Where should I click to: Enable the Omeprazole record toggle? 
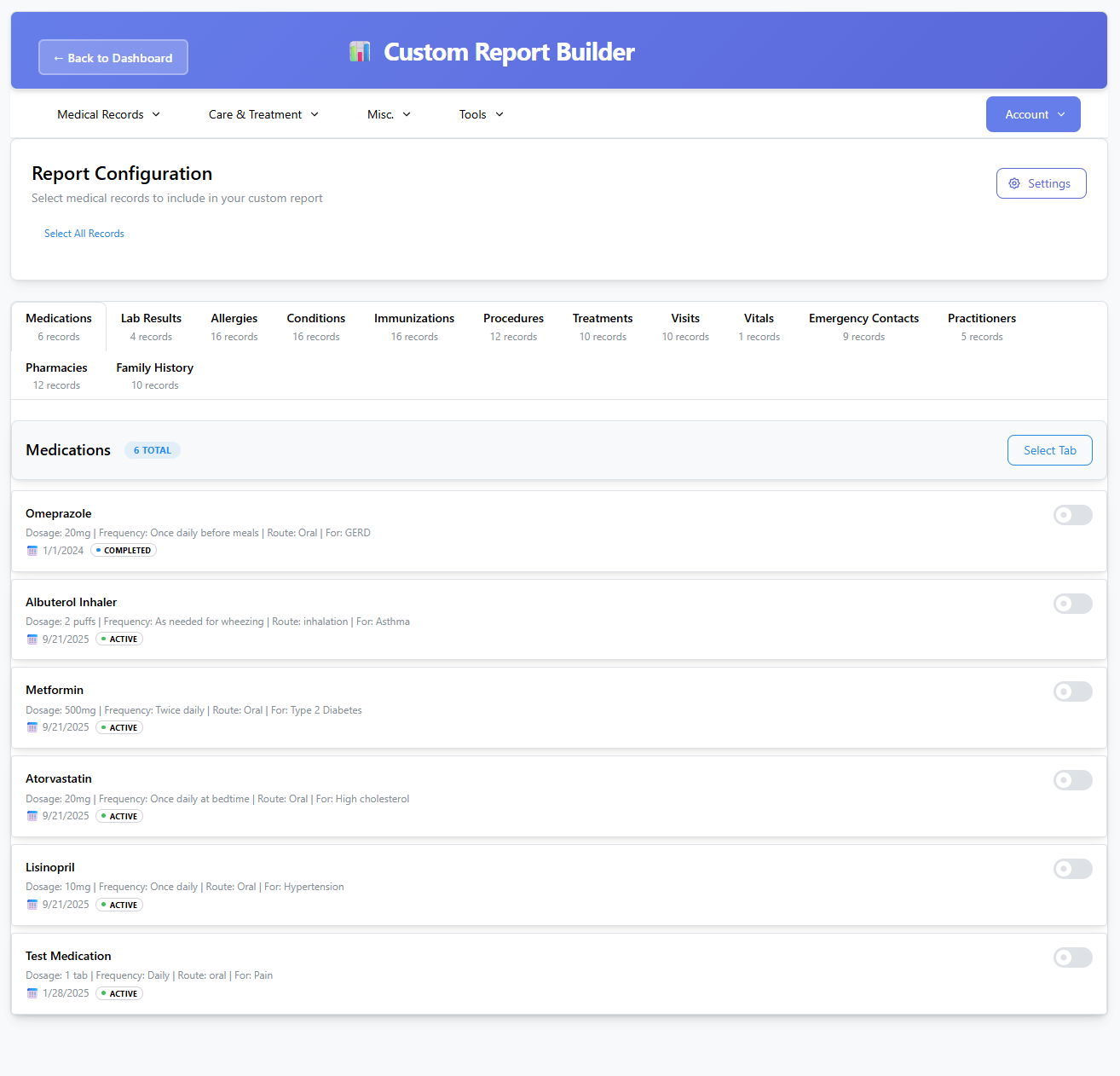coord(1072,515)
